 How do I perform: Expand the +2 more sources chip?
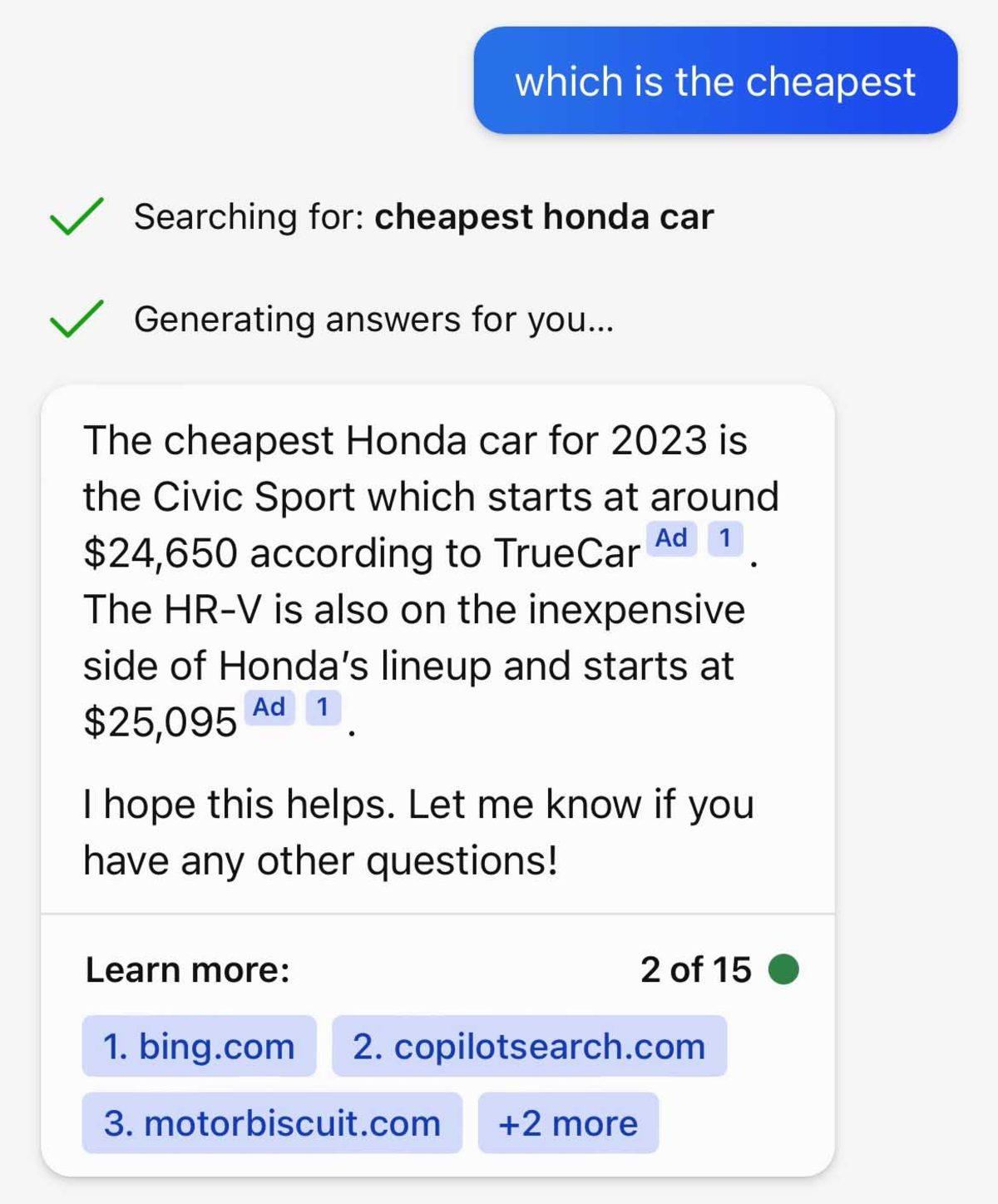[568, 1123]
